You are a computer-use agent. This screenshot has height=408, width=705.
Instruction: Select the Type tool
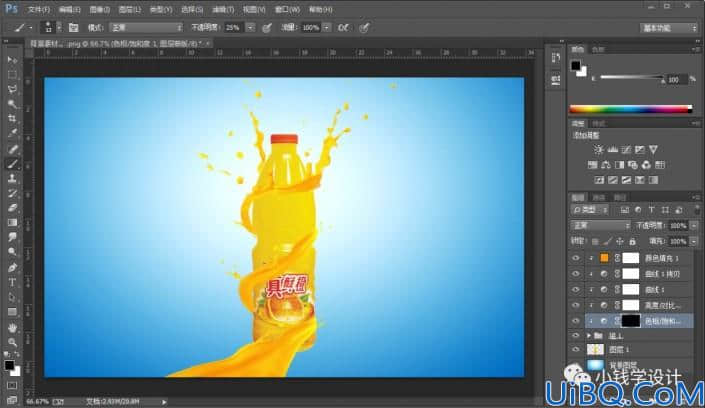coord(12,282)
